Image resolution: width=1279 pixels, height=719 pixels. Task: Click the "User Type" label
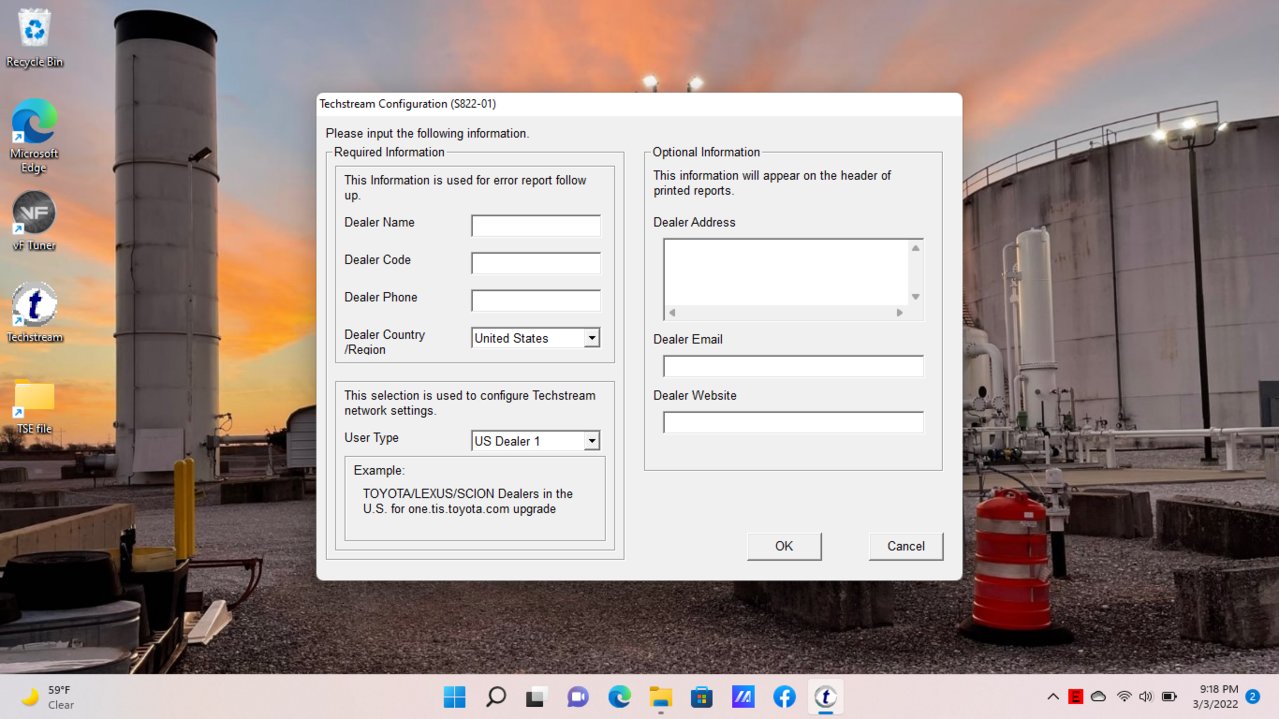(371, 438)
